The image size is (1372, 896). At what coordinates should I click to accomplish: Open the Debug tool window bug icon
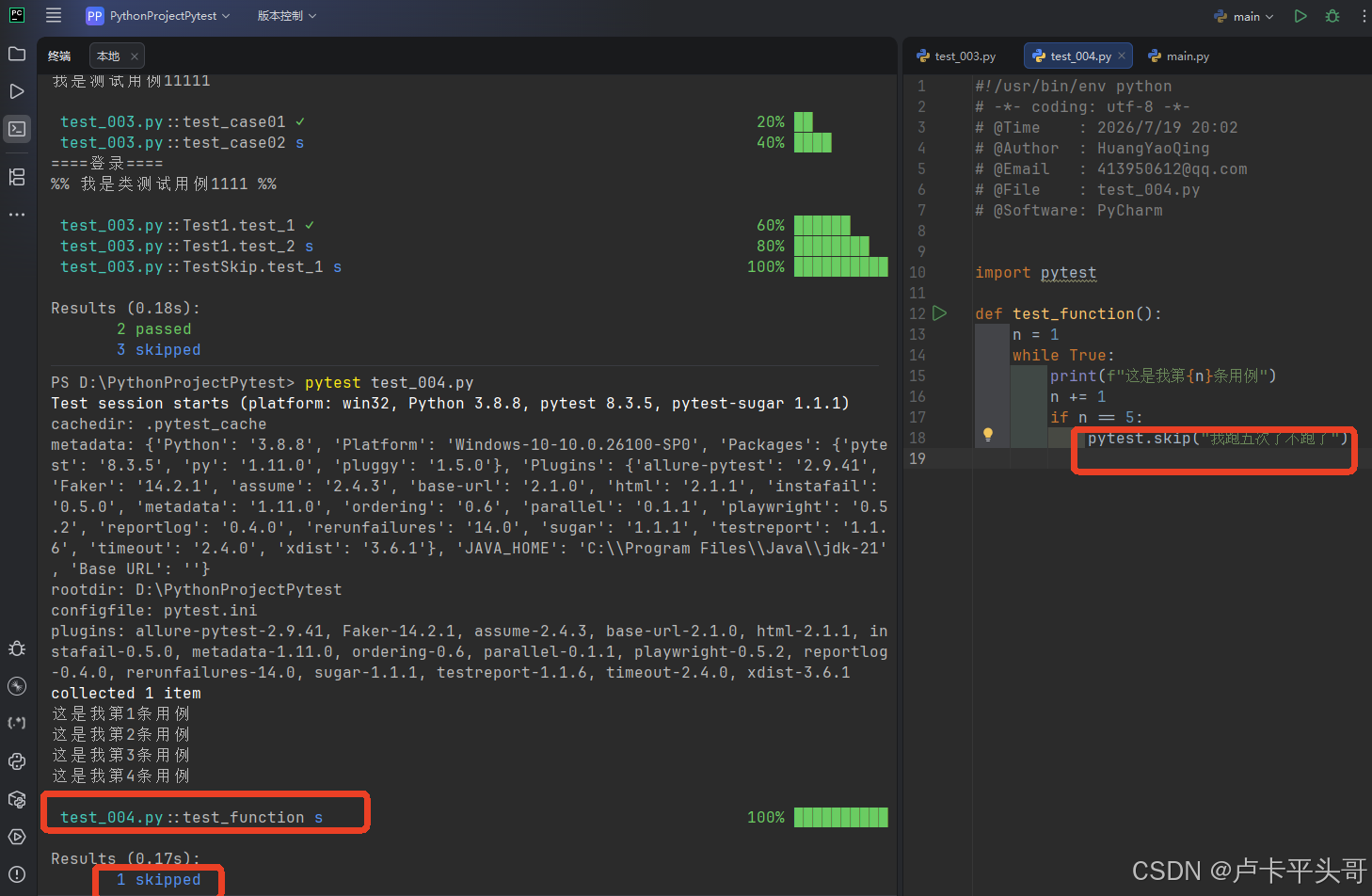tap(17, 648)
